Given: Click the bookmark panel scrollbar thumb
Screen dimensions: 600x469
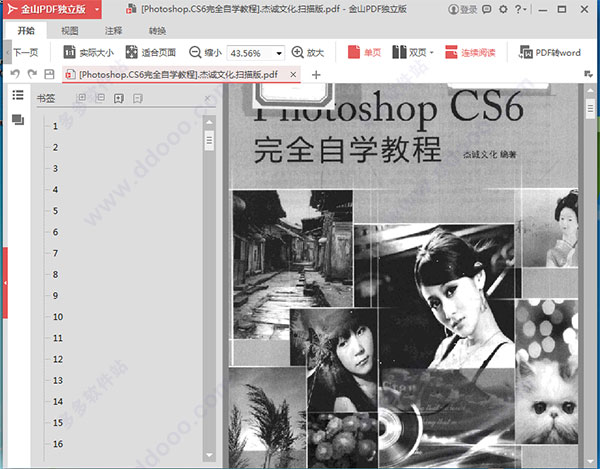Looking at the screenshot, I should click(x=209, y=140).
